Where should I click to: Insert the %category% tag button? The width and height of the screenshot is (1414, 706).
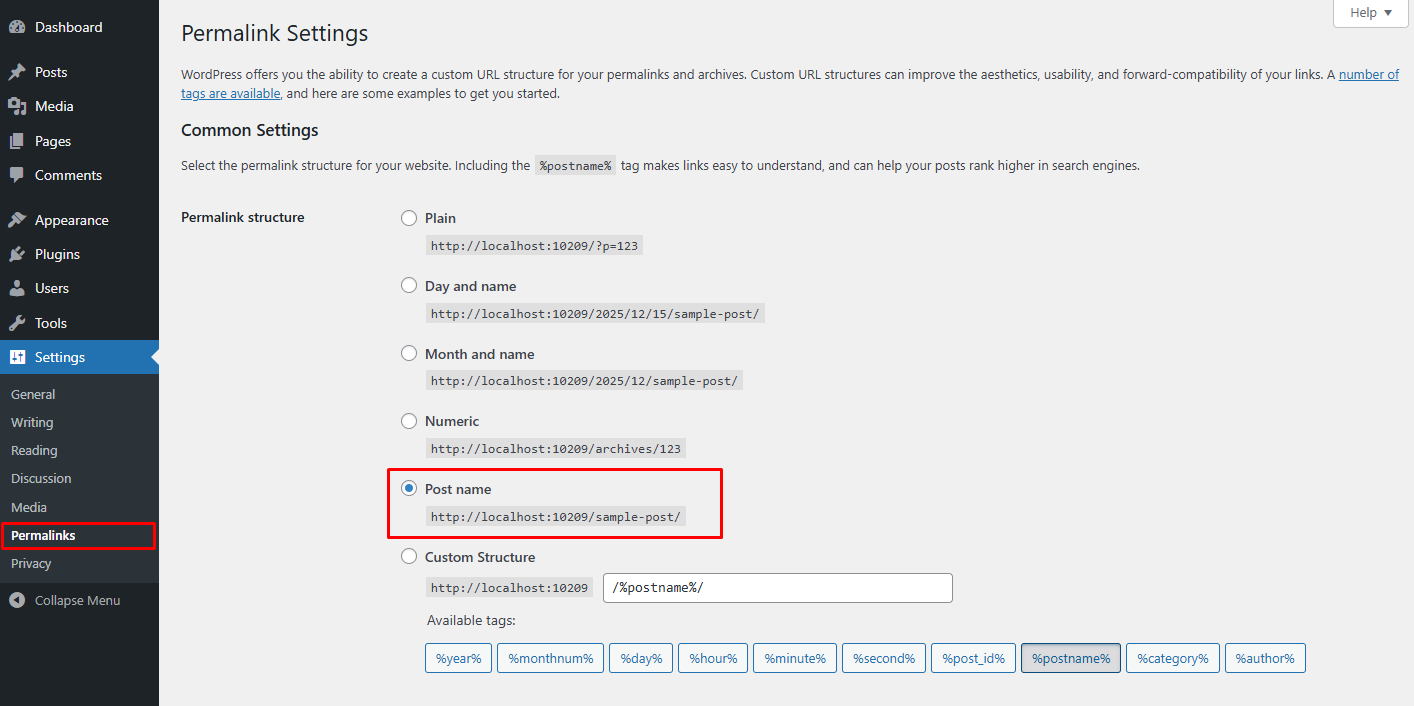tap(1172, 658)
